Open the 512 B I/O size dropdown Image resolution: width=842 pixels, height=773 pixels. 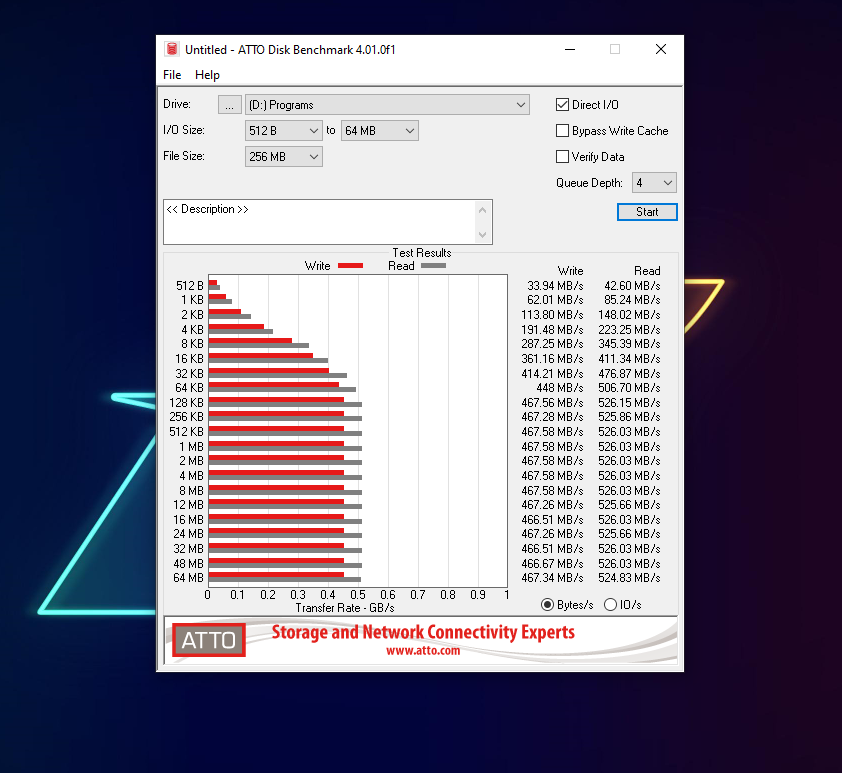[284, 130]
